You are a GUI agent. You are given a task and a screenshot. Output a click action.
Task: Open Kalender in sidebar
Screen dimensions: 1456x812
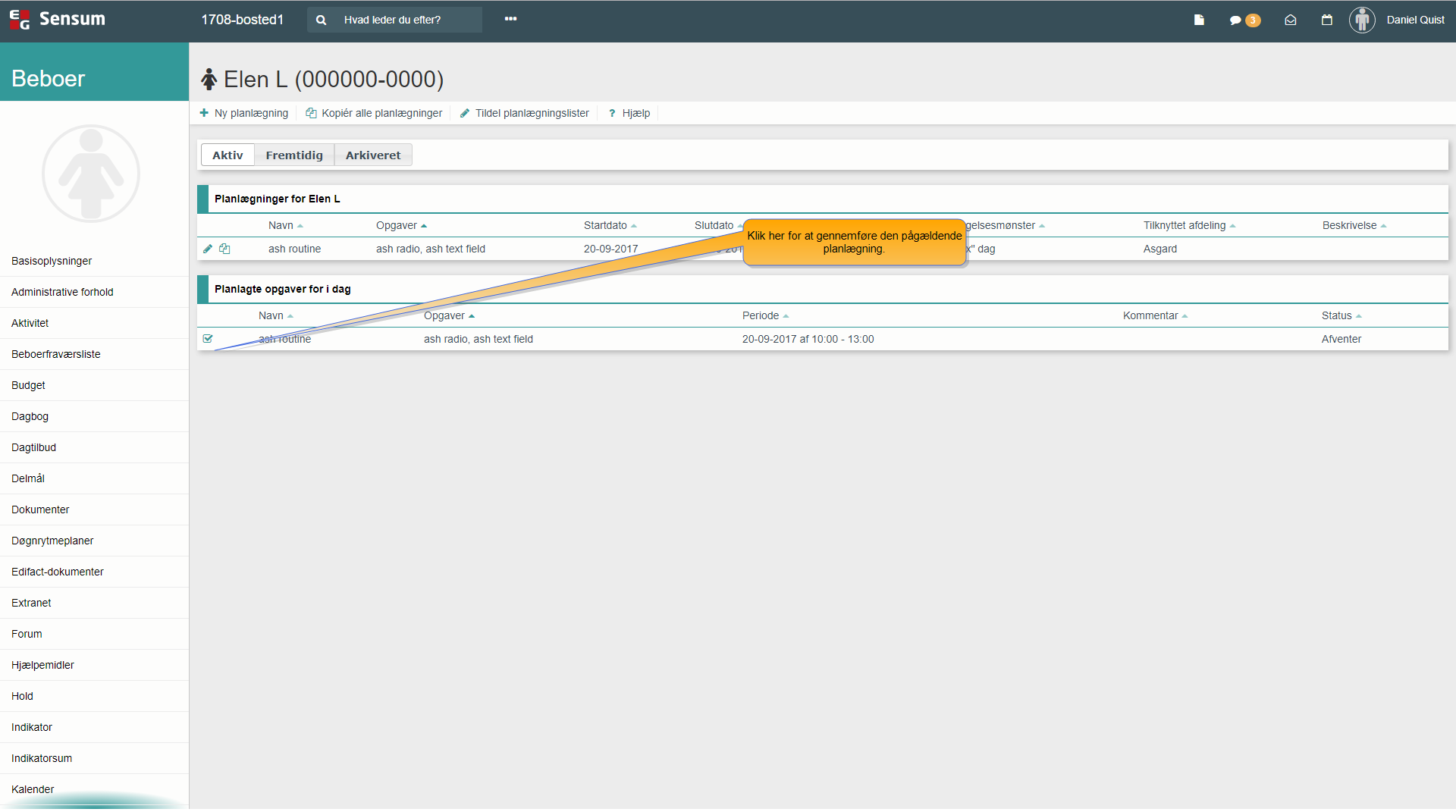click(x=94, y=789)
